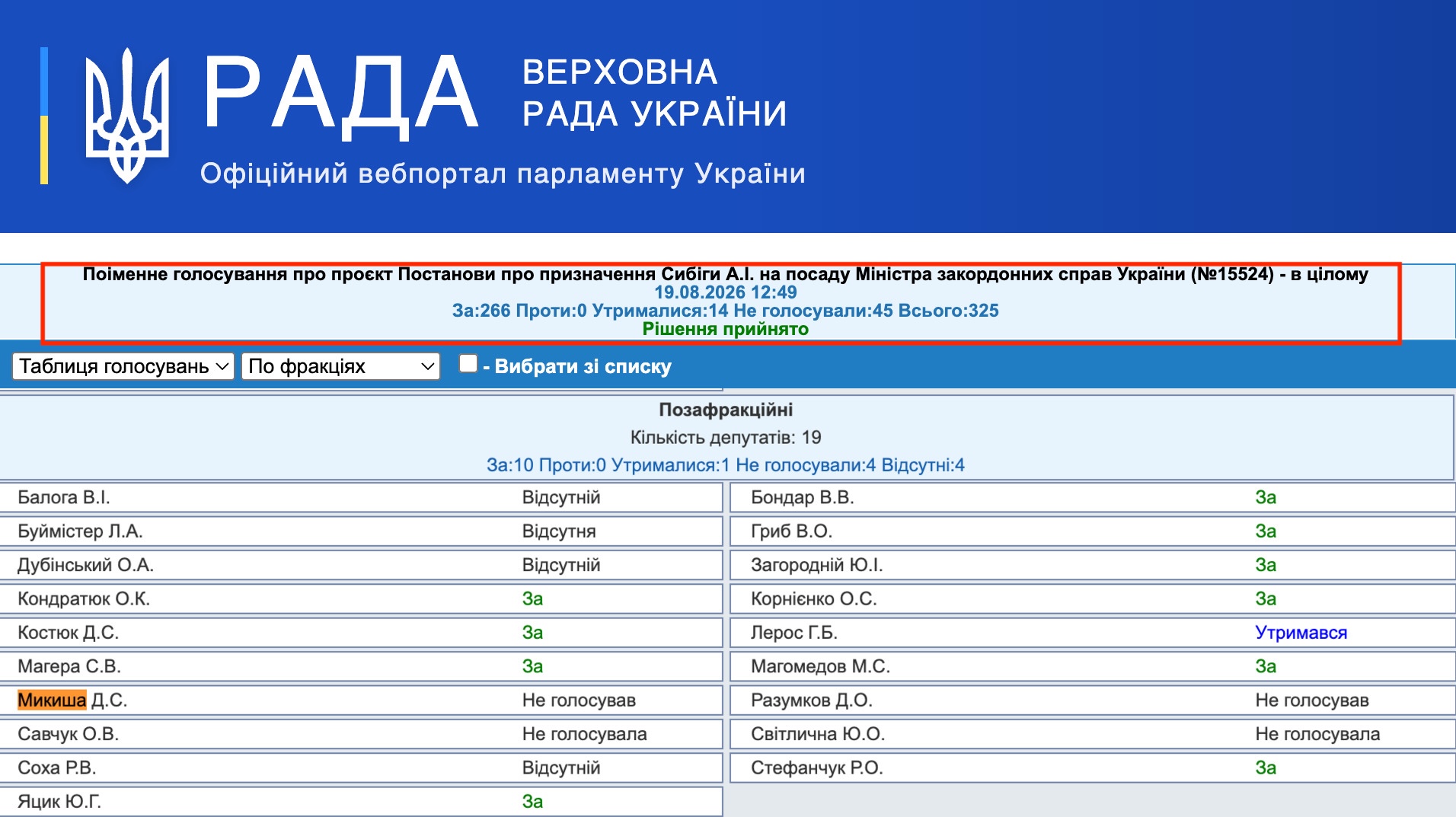Click Відсутня status of Буймістер Л.А.
1456x817 pixels.
(559, 531)
